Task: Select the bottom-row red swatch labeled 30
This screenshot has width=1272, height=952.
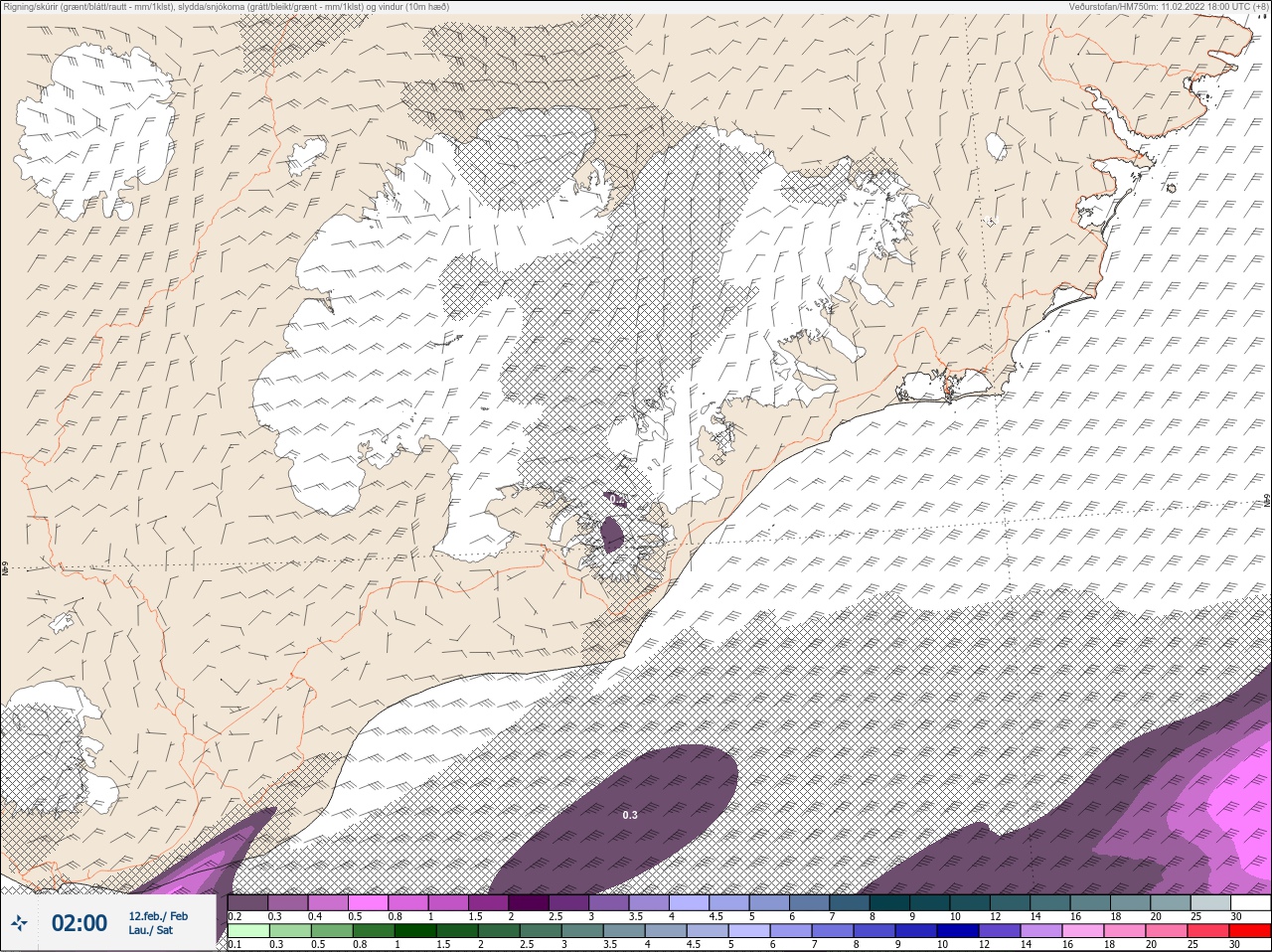Action: pos(1250,931)
